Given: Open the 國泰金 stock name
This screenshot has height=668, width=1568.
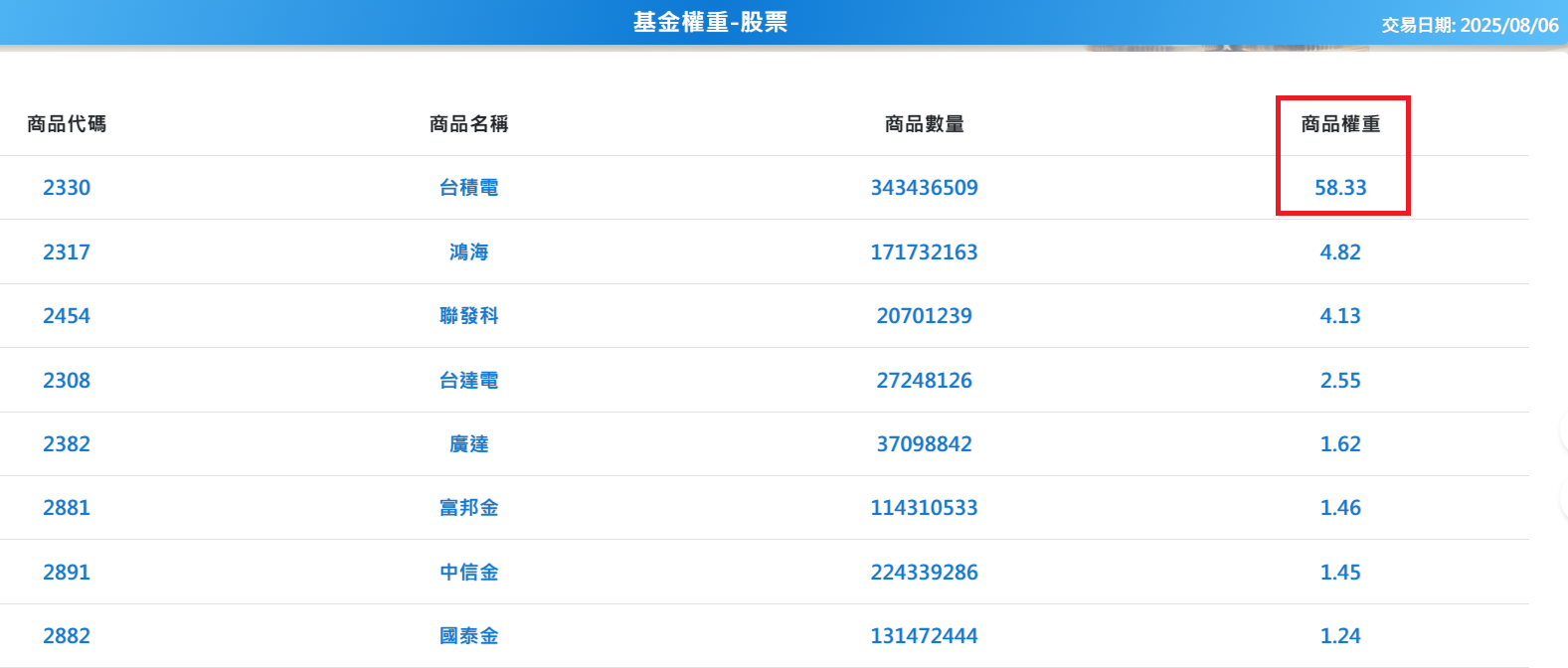Looking at the screenshot, I should (x=469, y=636).
